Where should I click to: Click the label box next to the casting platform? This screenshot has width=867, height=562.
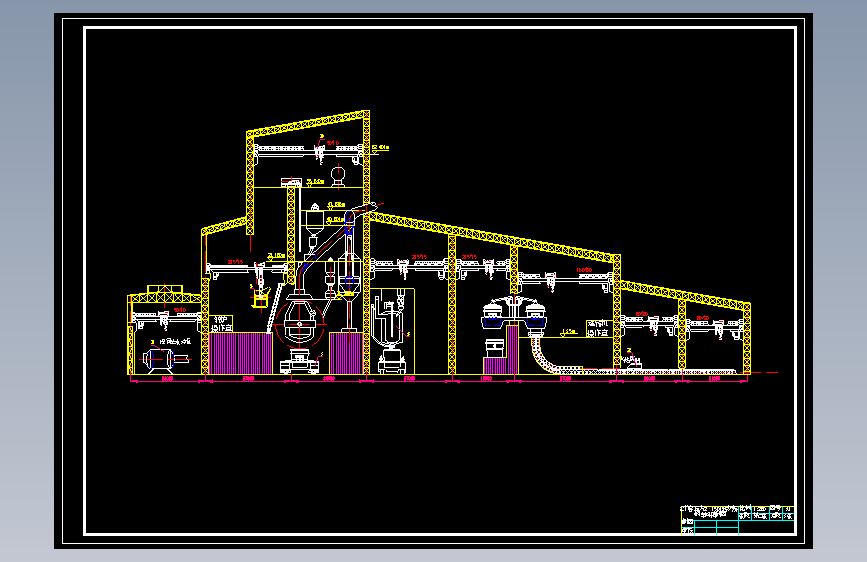[597, 328]
